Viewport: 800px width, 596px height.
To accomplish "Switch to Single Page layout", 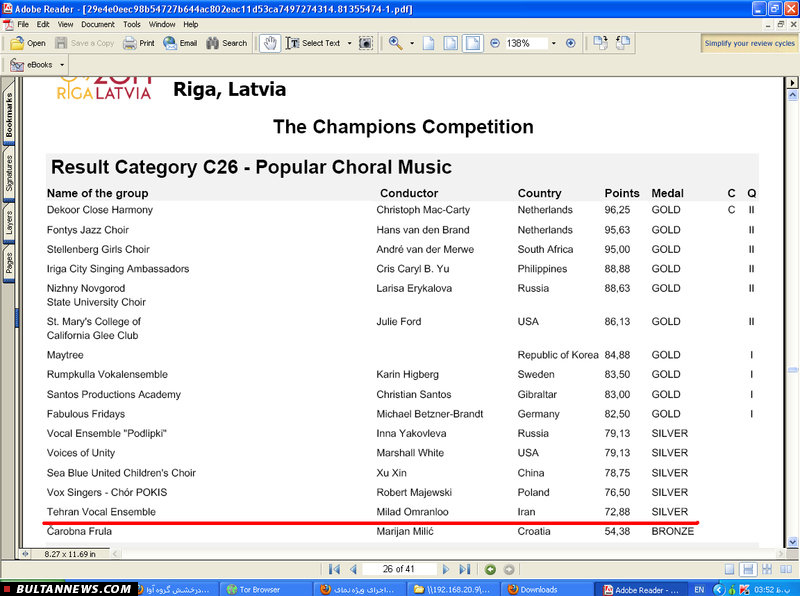I will (x=730, y=569).
